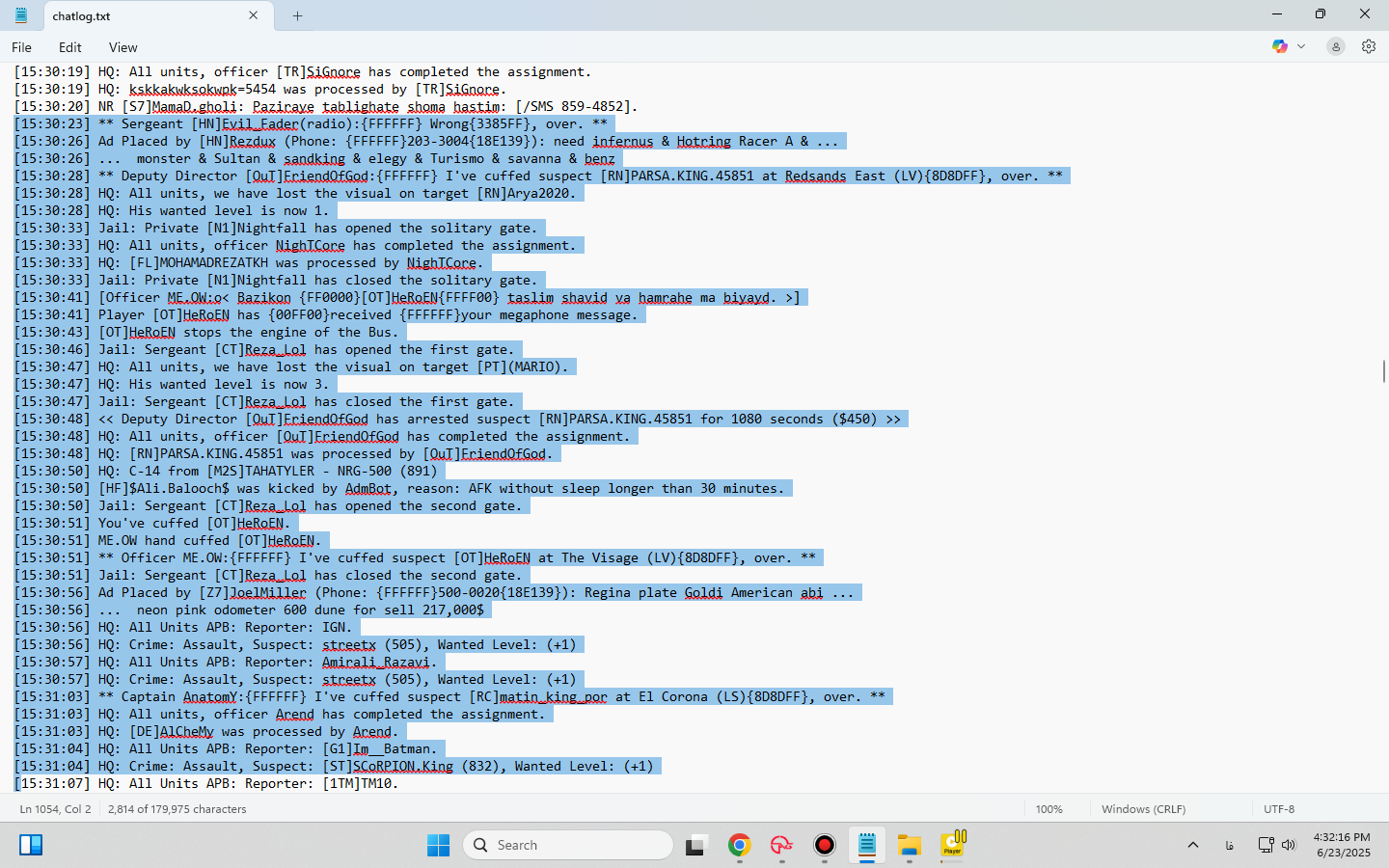The width and height of the screenshot is (1389, 868).
Task: Open network status icon in tray
Action: coord(1266,846)
